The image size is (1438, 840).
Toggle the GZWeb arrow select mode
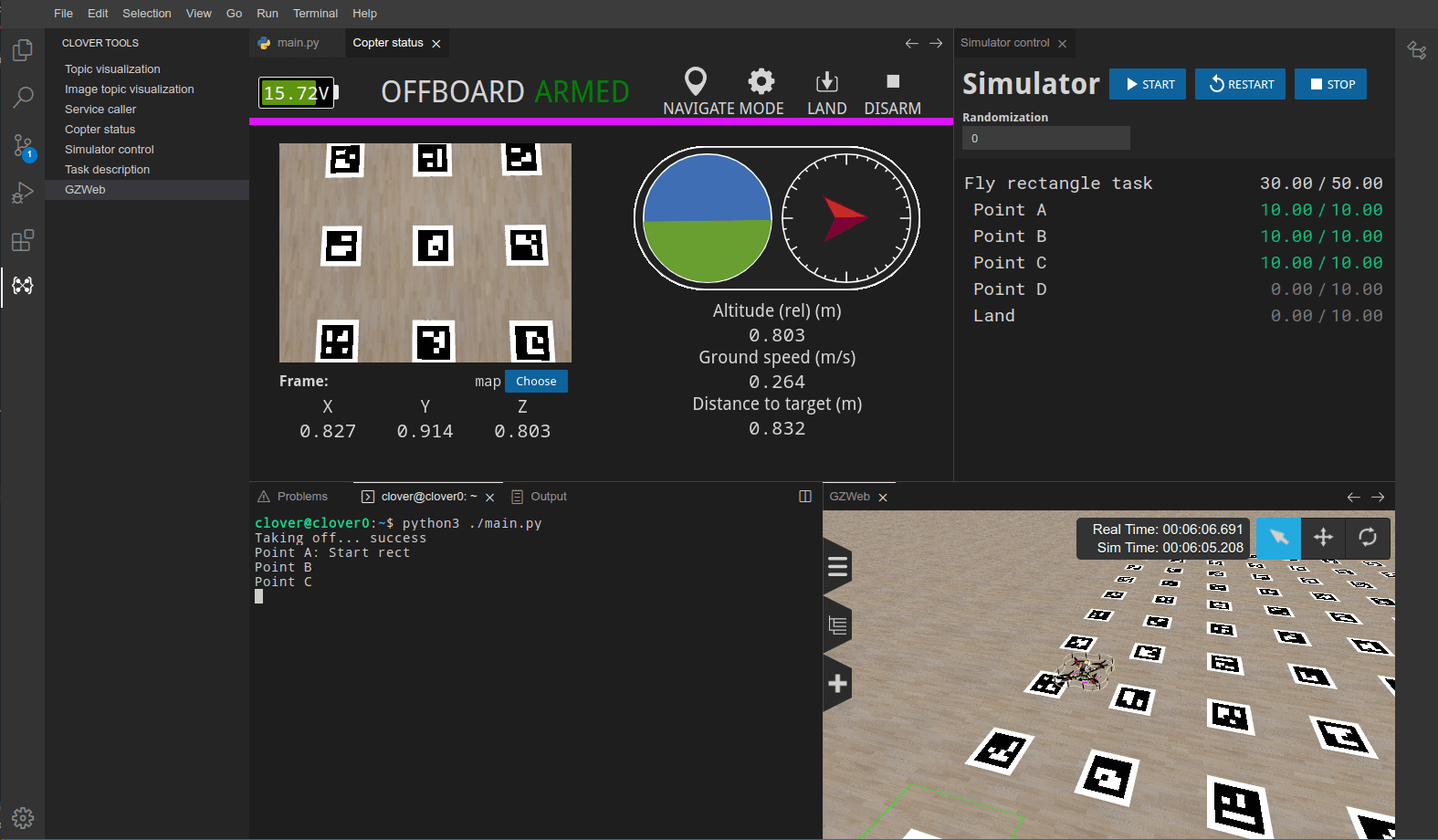point(1278,538)
